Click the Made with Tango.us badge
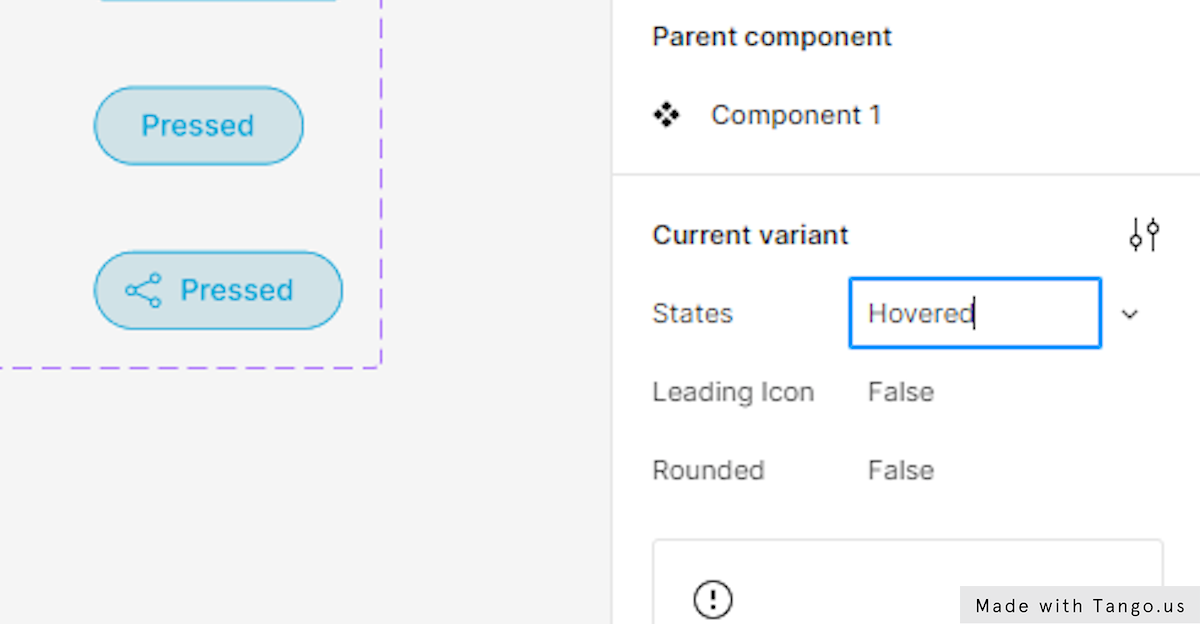Image resolution: width=1200 pixels, height=624 pixels. [1079, 605]
